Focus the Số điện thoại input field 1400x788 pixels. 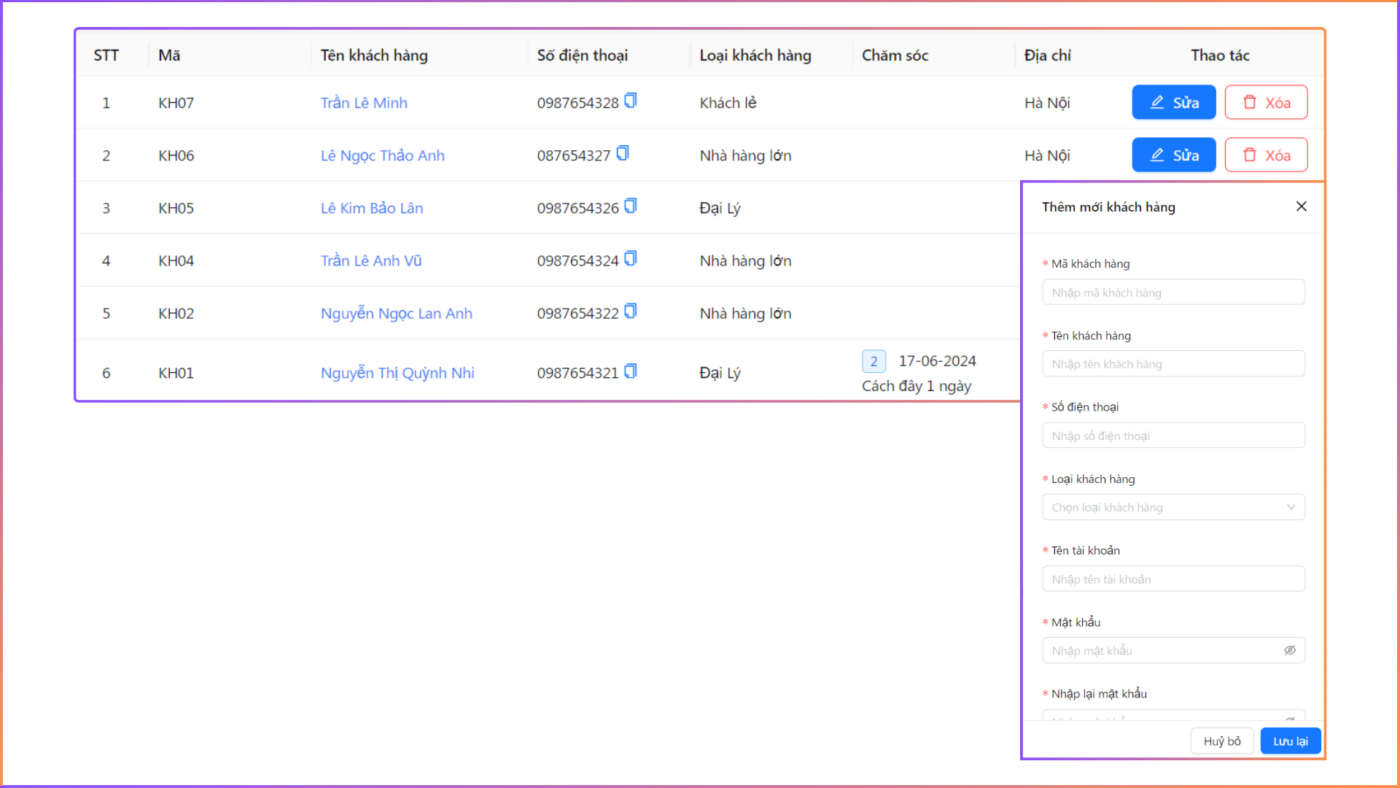1173,435
